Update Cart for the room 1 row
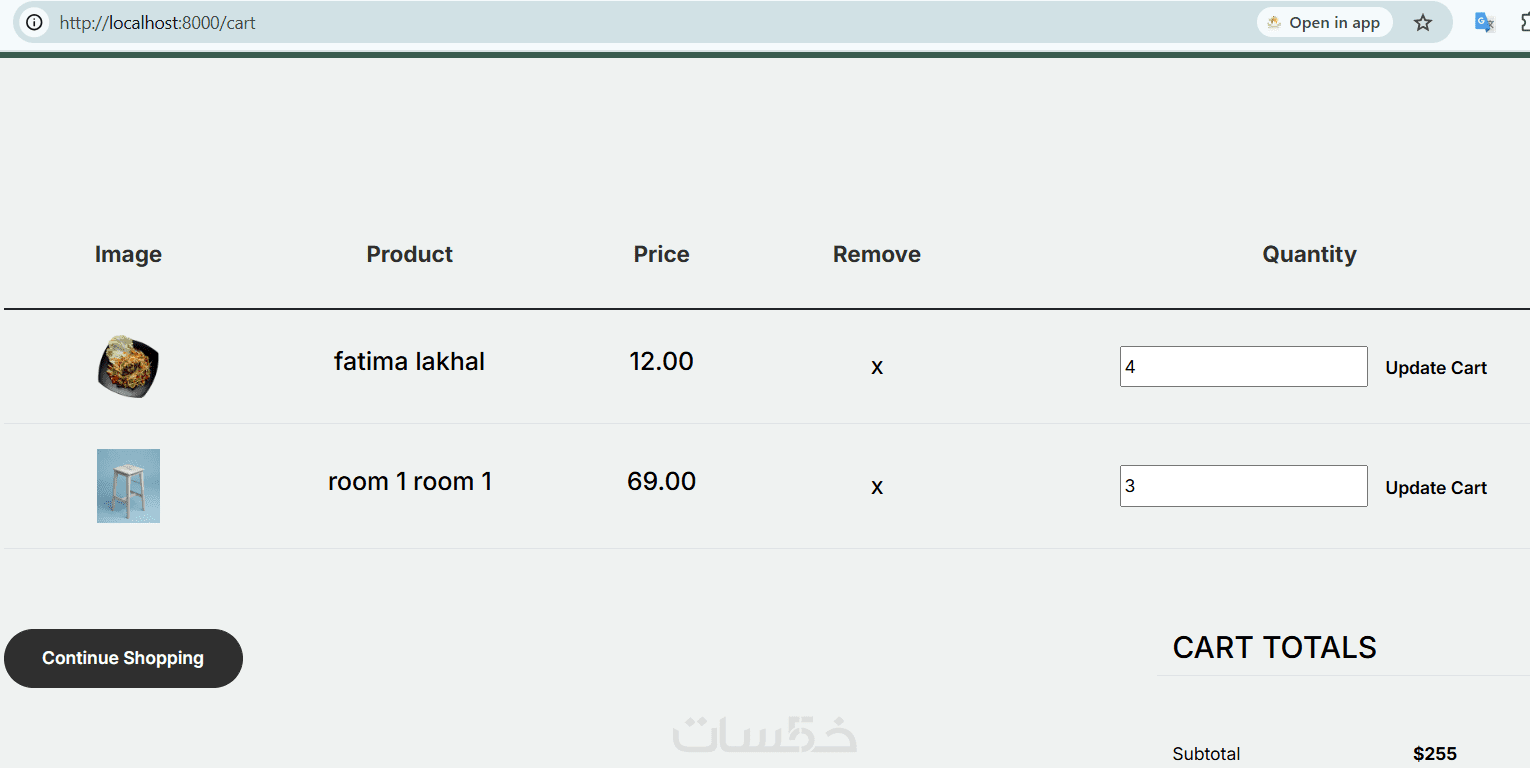 click(x=1435, y=488)
